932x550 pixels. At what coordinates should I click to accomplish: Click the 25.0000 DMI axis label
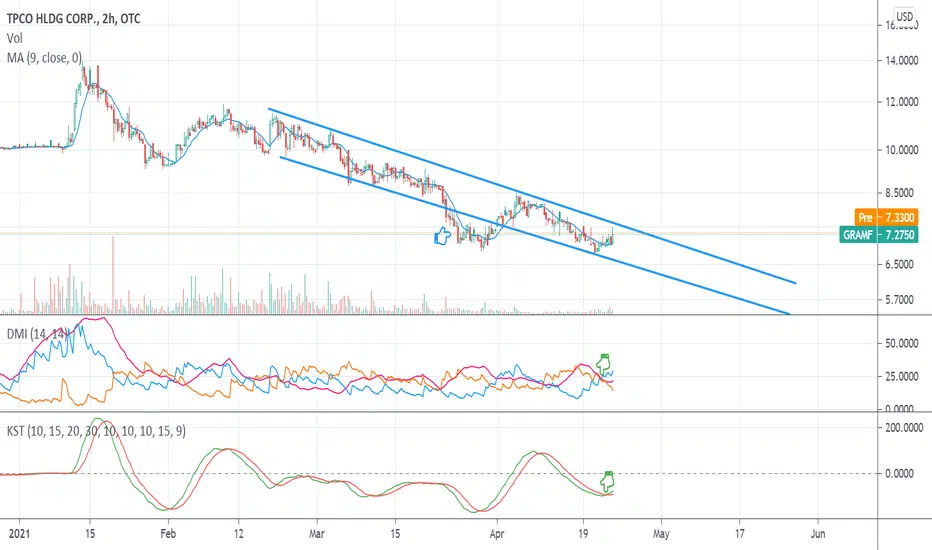pyautogui.click(x=902, y=376)
